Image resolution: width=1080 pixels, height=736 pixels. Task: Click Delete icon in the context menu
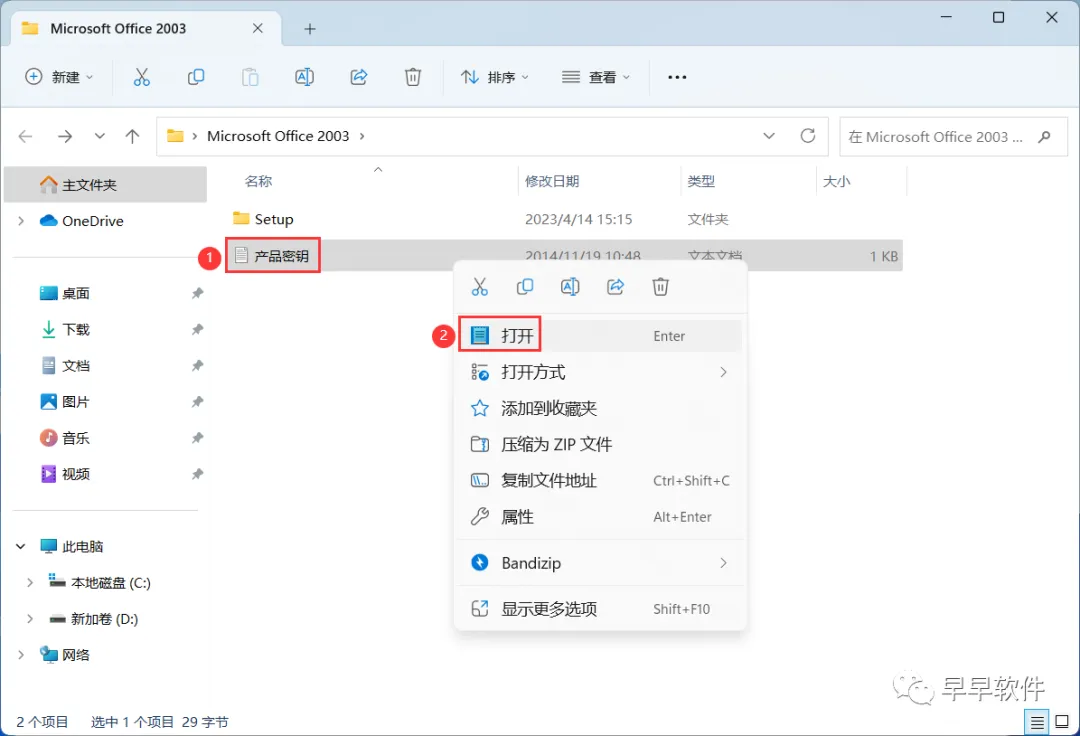[661, 287]
